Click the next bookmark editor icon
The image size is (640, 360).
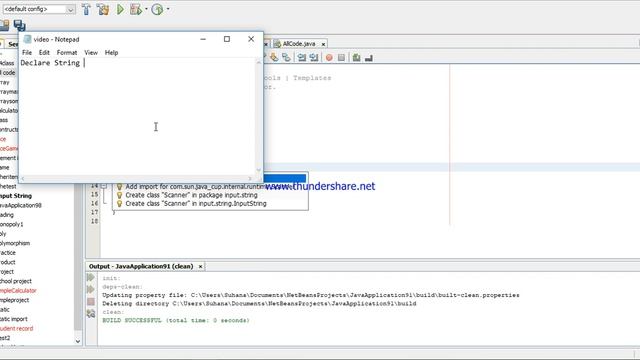click(x=314, y=58)
